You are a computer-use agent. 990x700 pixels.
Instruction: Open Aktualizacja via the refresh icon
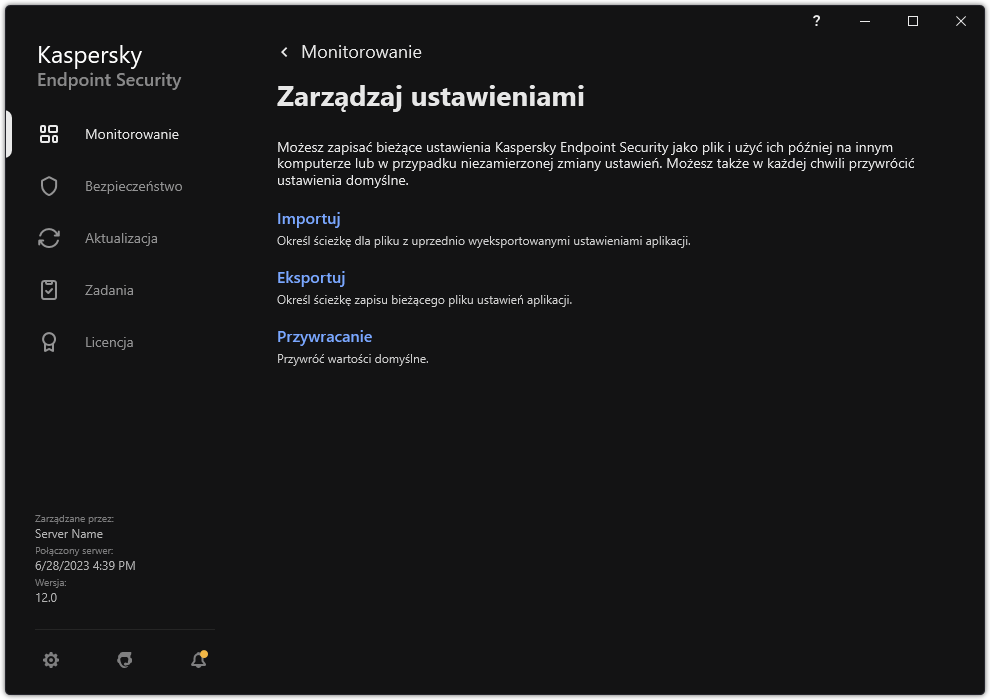coord(47,237)
